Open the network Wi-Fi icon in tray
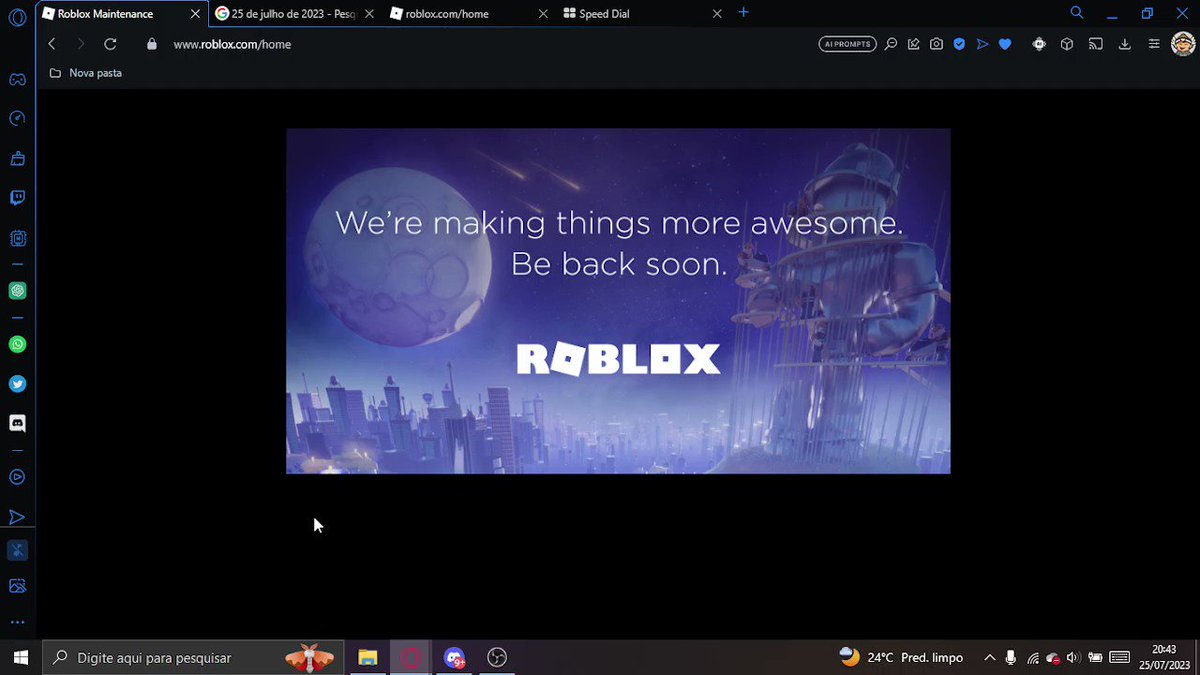 tap(1033, 658)
